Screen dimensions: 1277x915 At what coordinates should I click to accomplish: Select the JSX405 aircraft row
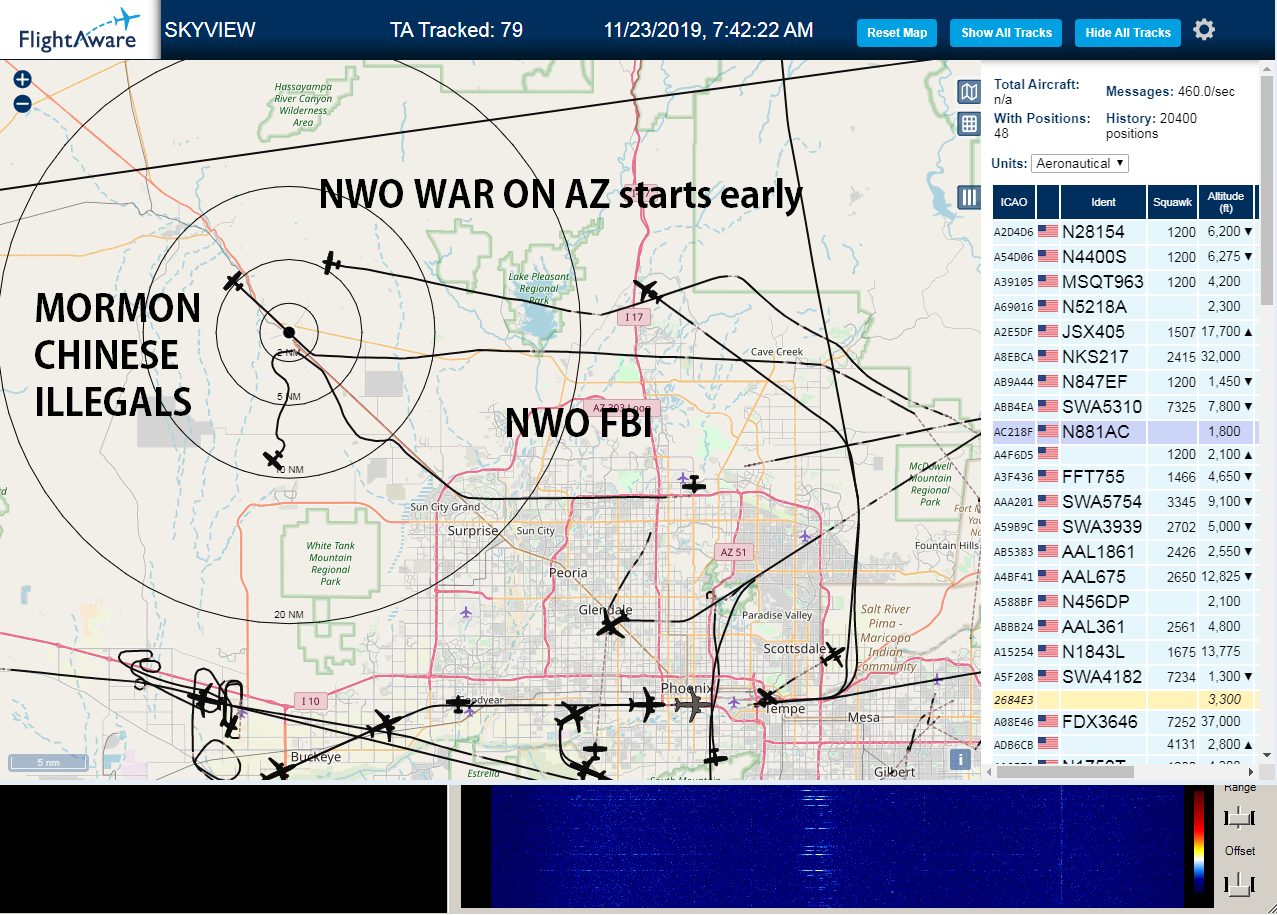pos(1125,331)
